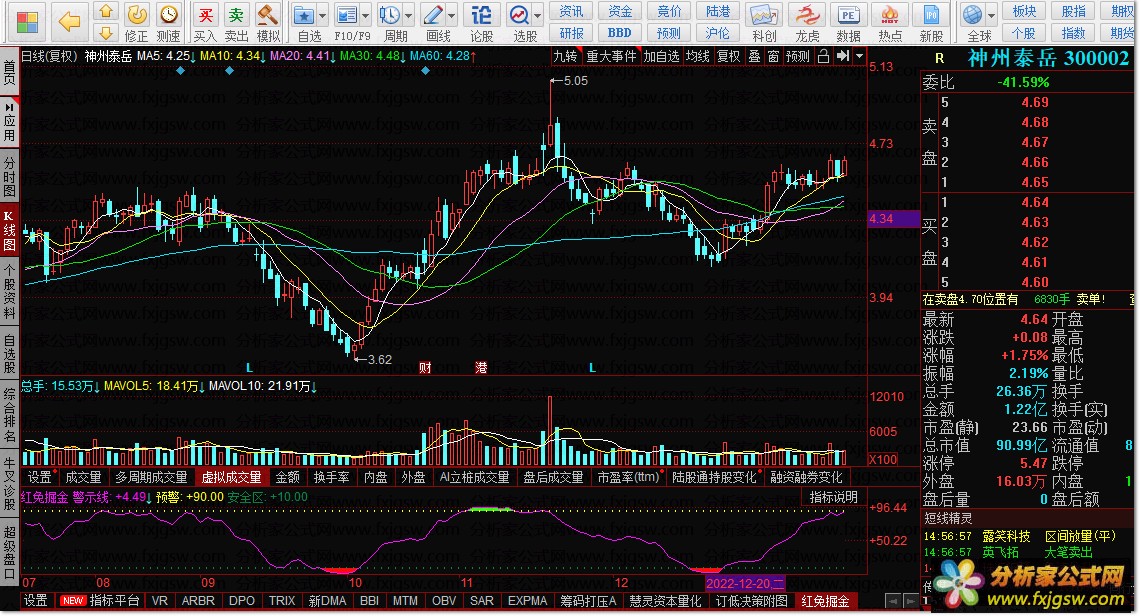
Task: Select the 订低决策附图 indicator tab
Action: (x=752, y=601)
